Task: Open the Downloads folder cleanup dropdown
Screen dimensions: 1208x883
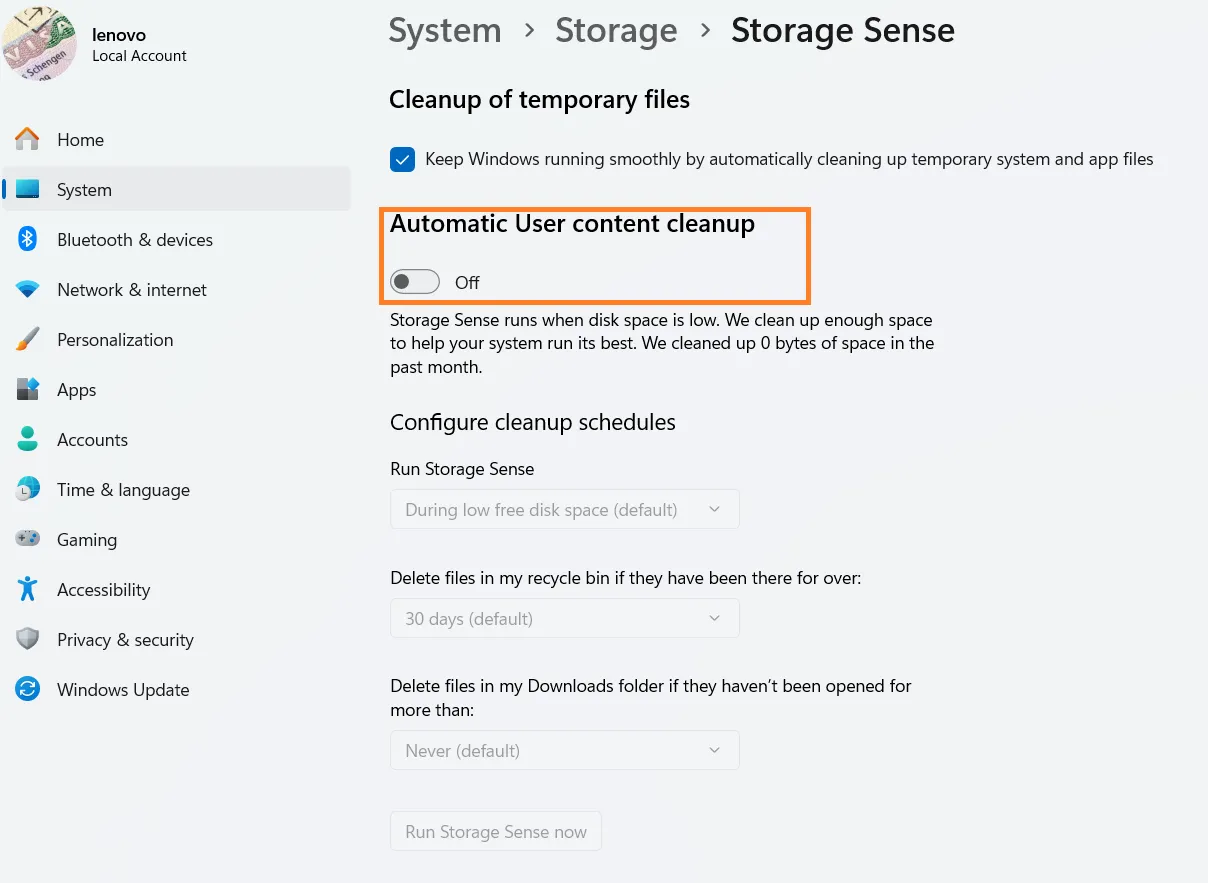Action: [564, 750]
